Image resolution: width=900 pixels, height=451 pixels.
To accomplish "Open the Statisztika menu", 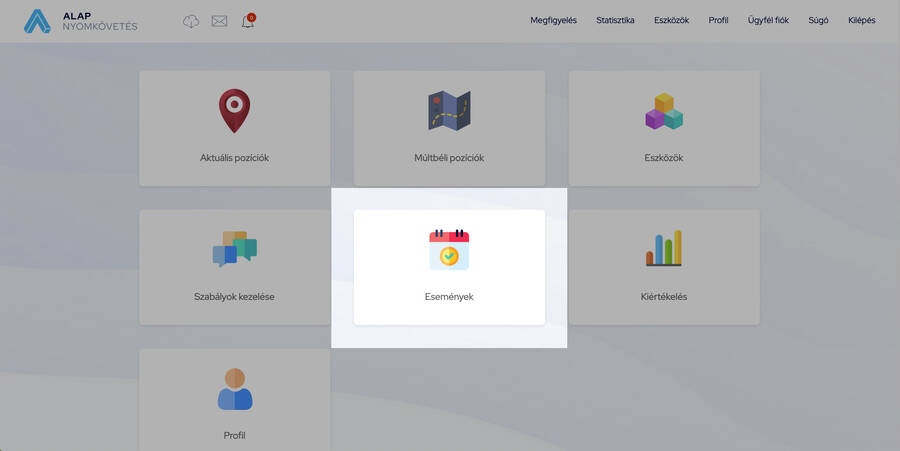I will point(615,20).
